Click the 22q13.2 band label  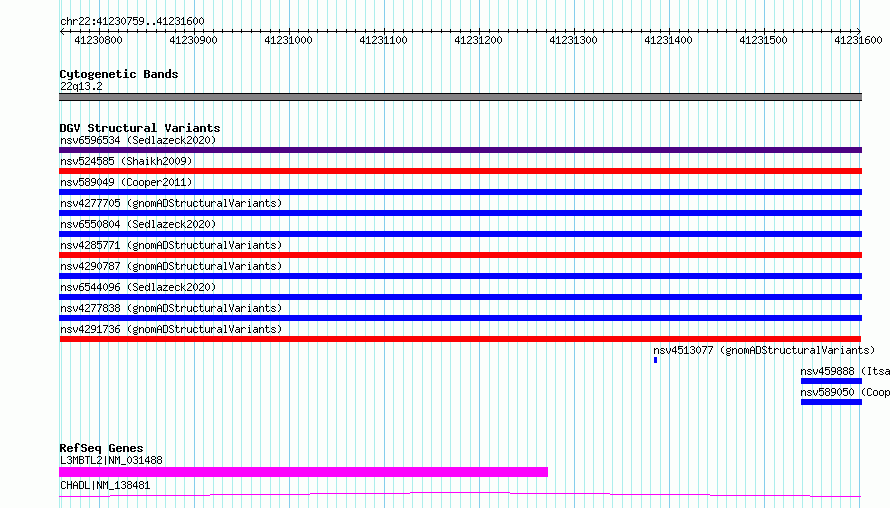[81, 86]
